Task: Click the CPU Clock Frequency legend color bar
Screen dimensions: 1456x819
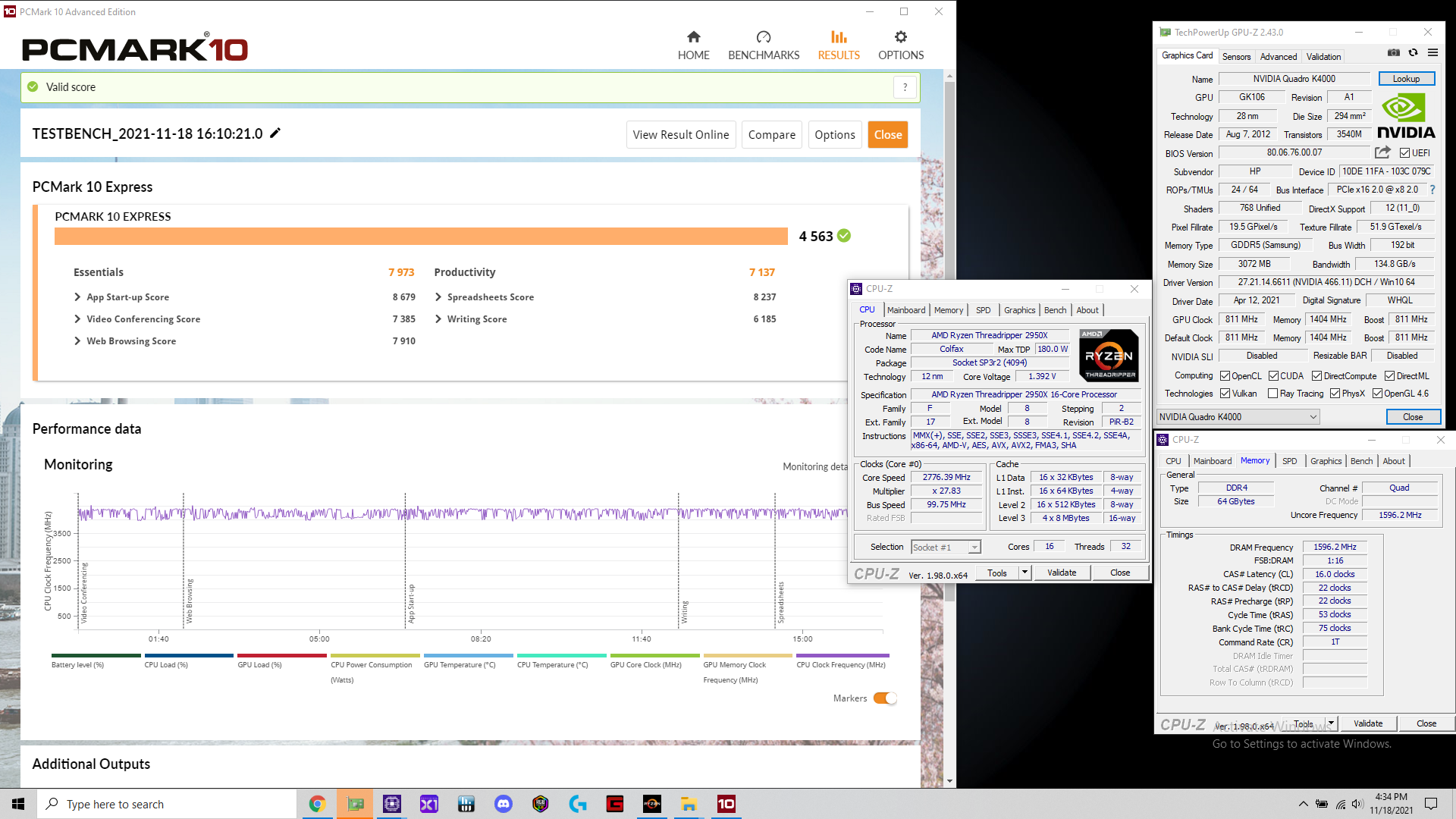Action: coord(843,655)
